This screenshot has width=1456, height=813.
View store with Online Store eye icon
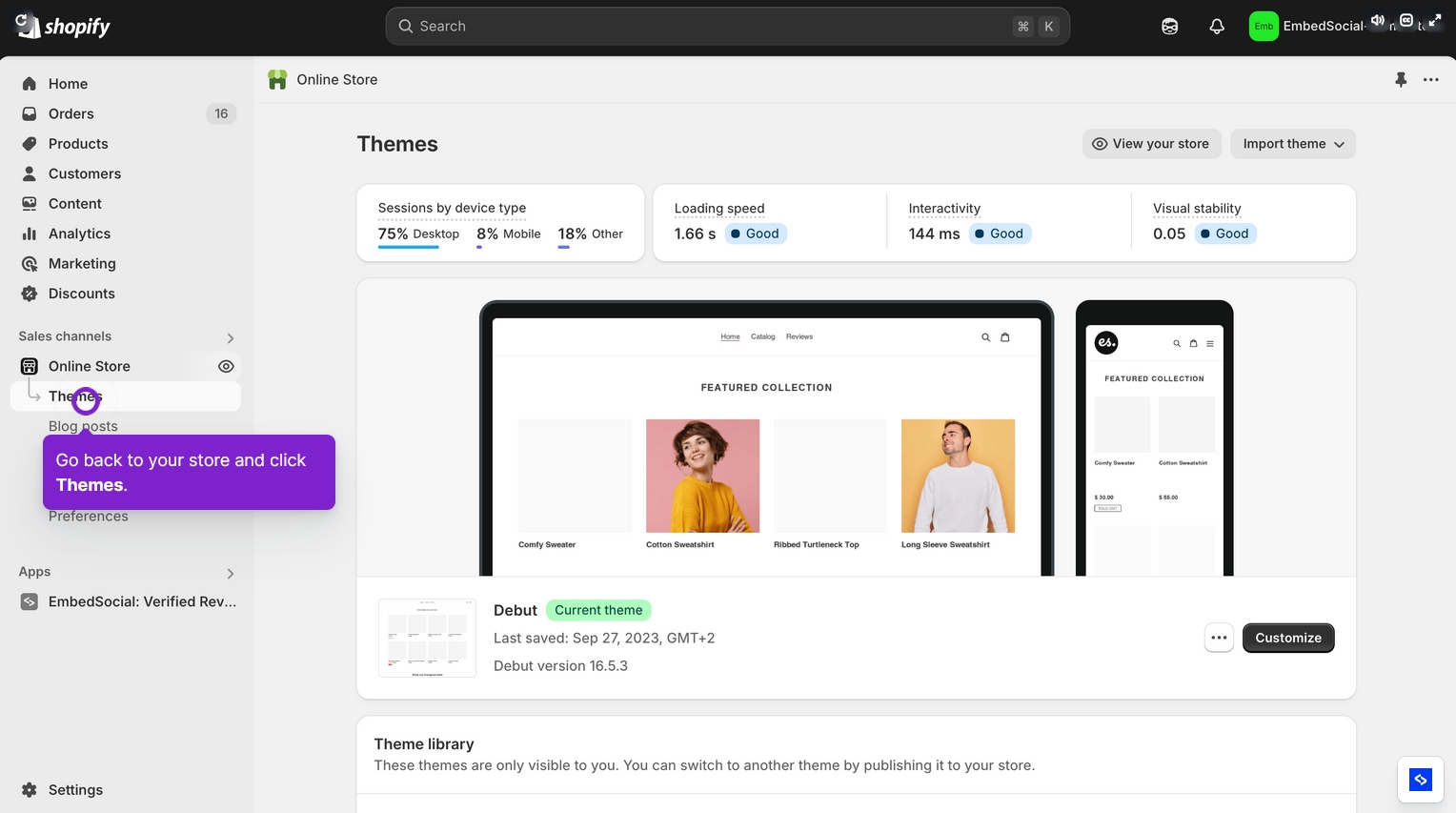[x=226, y=366]
